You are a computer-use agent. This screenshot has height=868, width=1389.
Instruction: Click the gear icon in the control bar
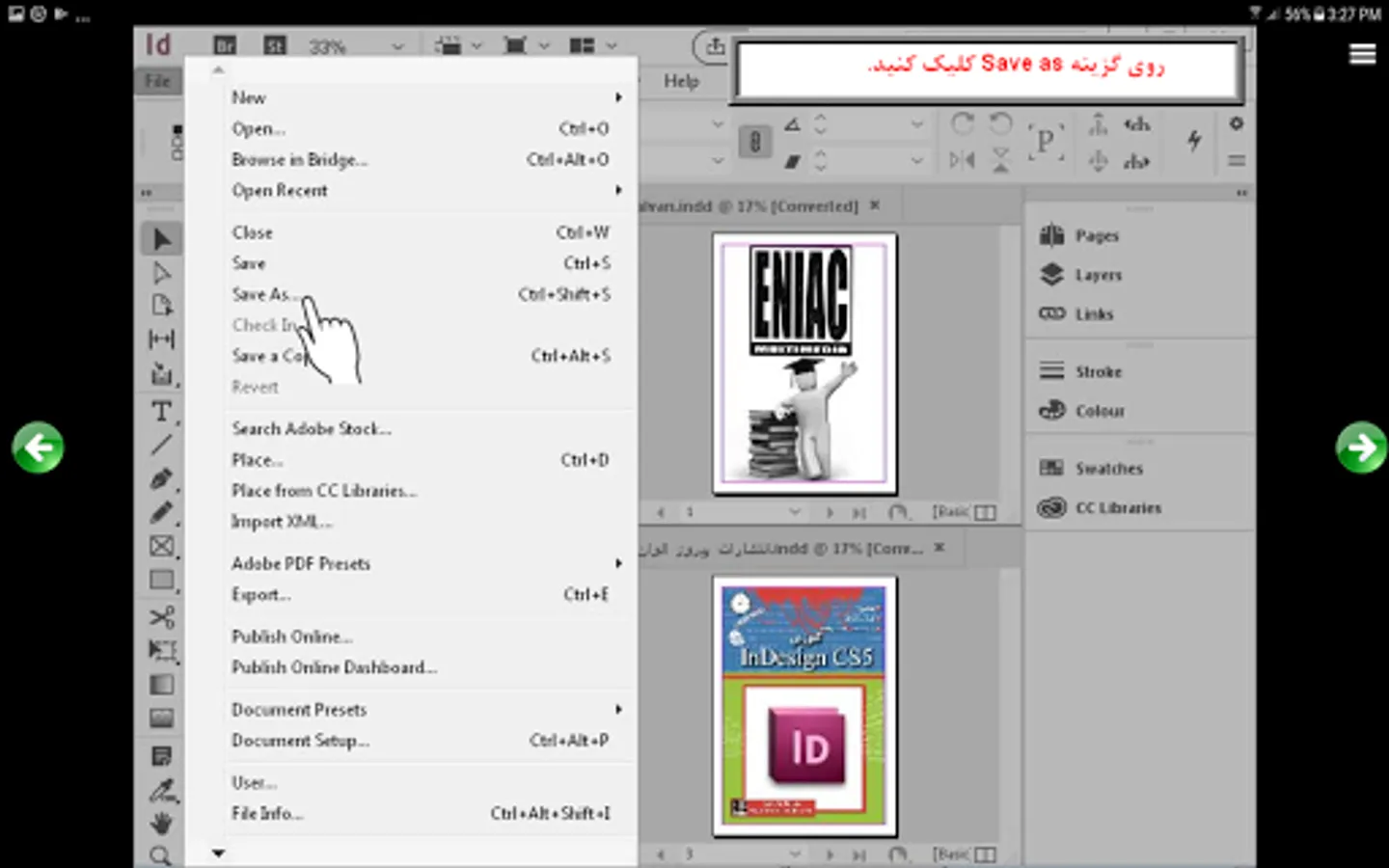click(x=1237, y=123)
